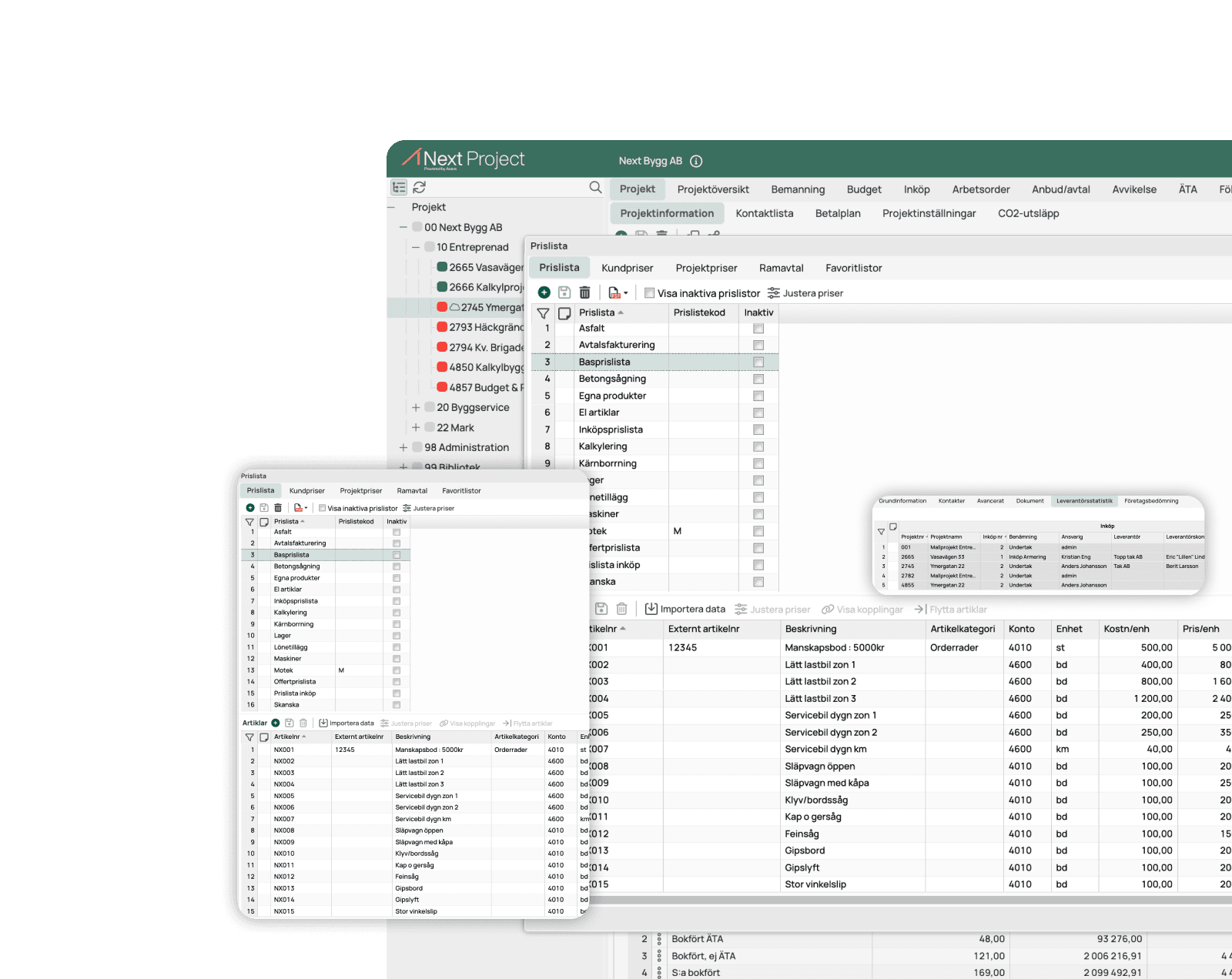Screen dimensions: 1232x979
Task: Click Visa kopplingar in large articles toolbar
Action: point(862,610)
